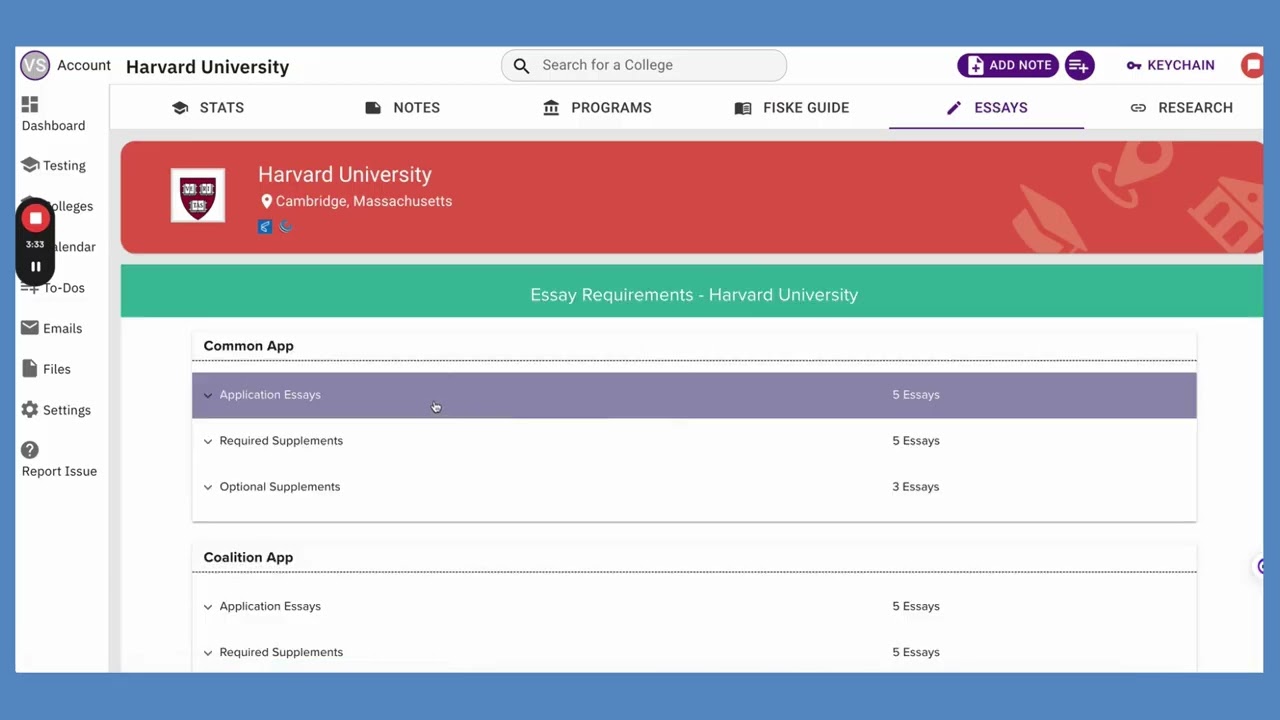
Task: Click the Common App section heading
Action: 248,346
